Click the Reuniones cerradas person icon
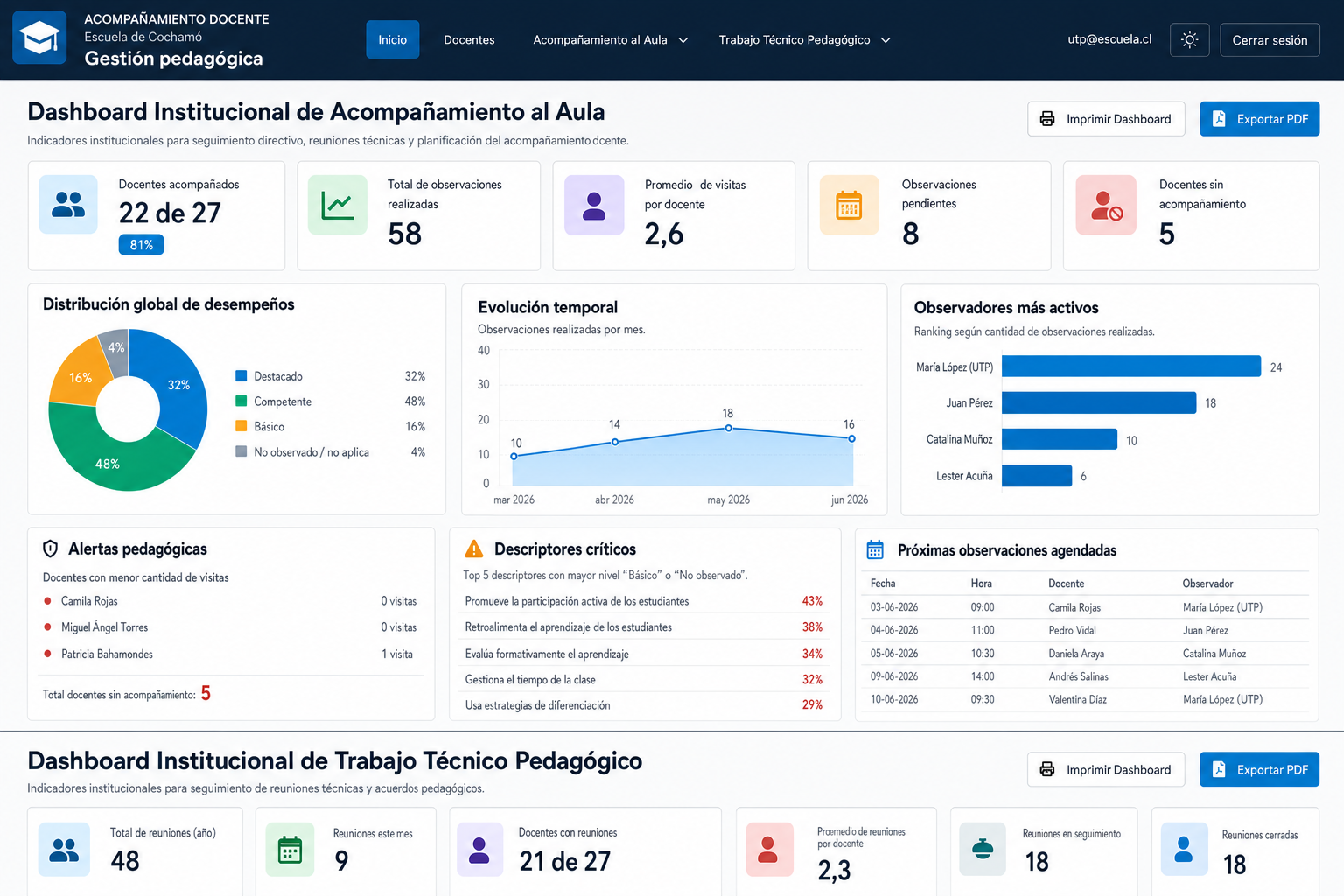Image resolution: width=1344 pixels, height=896 pixels. 1184,850
